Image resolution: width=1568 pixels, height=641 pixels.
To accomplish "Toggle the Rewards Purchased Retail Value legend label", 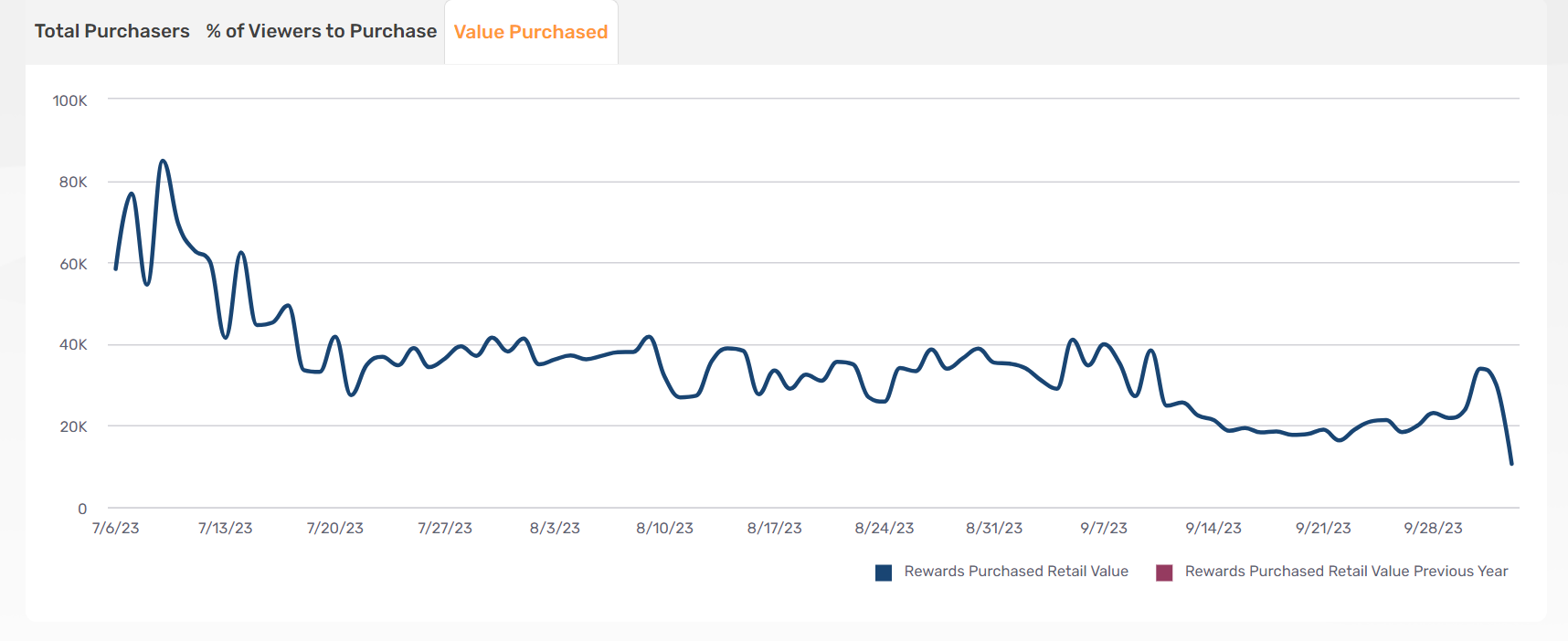I will tap(1015, 572).
